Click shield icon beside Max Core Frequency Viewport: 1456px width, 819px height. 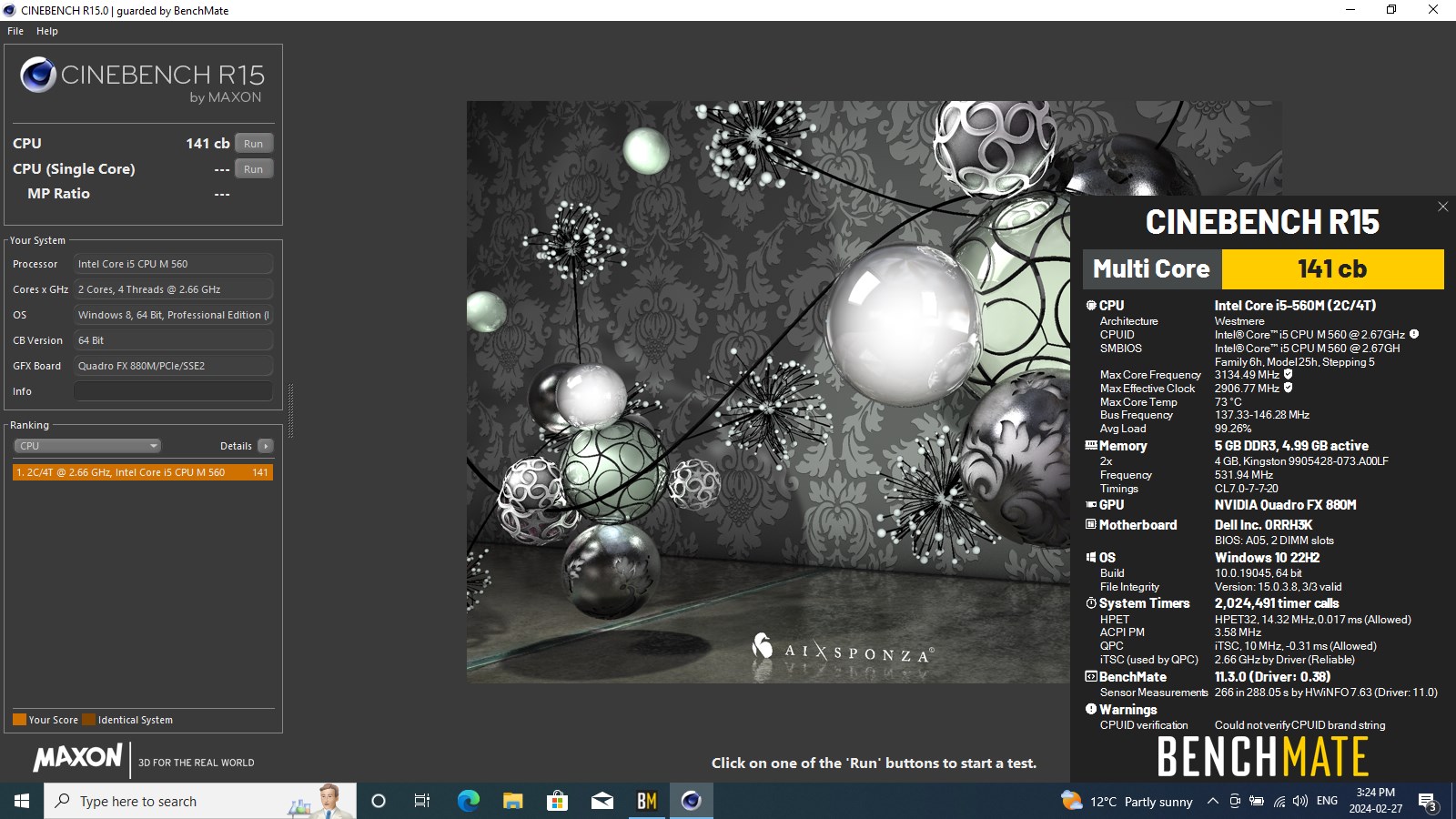tap(1288, 375)
